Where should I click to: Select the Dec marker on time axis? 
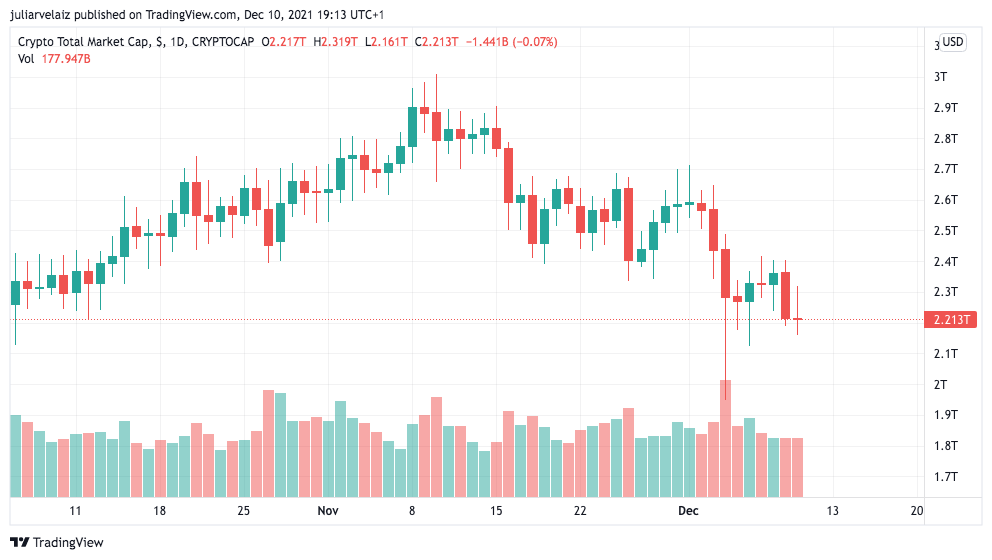click(688, 511)
